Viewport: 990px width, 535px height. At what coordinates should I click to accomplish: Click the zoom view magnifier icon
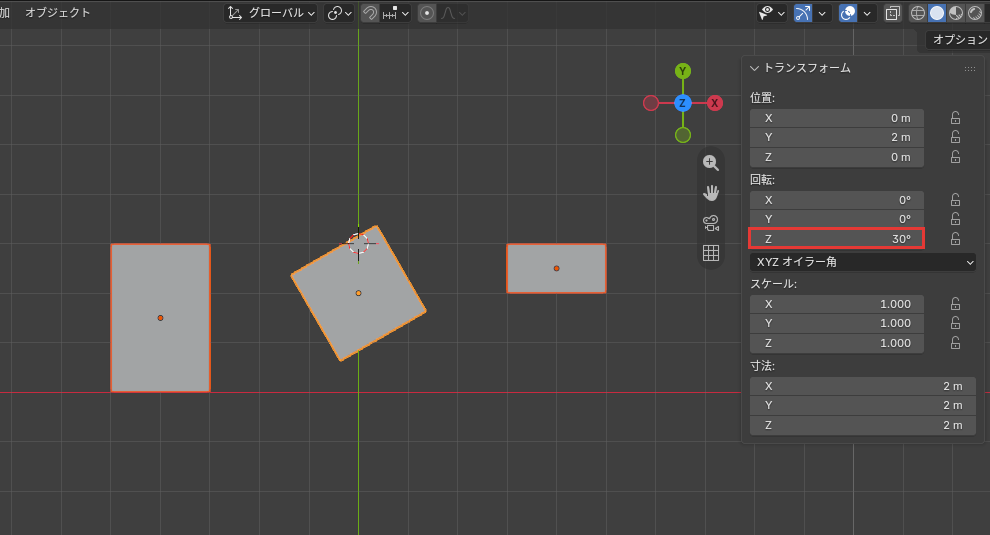coord(711,163)
